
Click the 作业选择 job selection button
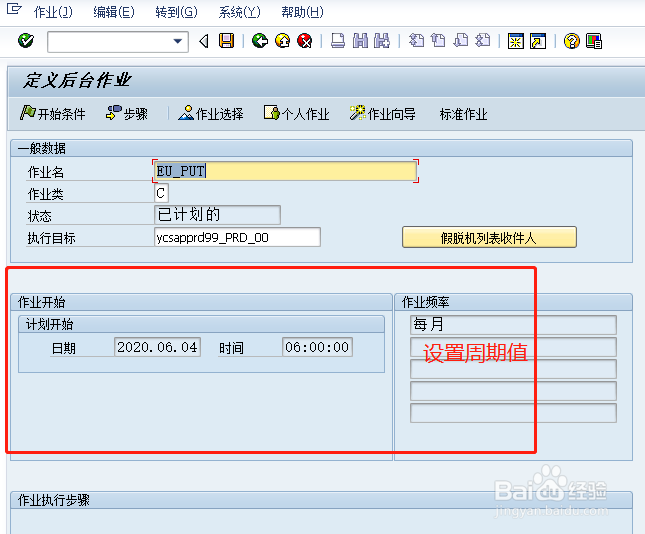tap(211, 114)
